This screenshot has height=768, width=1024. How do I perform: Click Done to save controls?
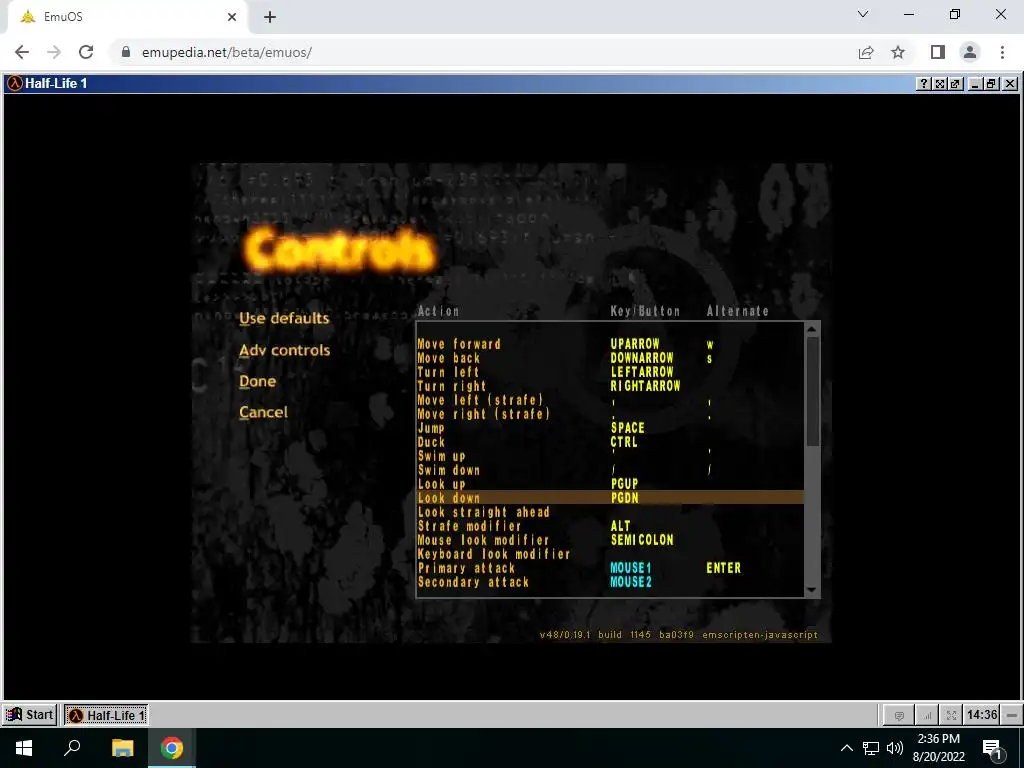click(257, 381)
